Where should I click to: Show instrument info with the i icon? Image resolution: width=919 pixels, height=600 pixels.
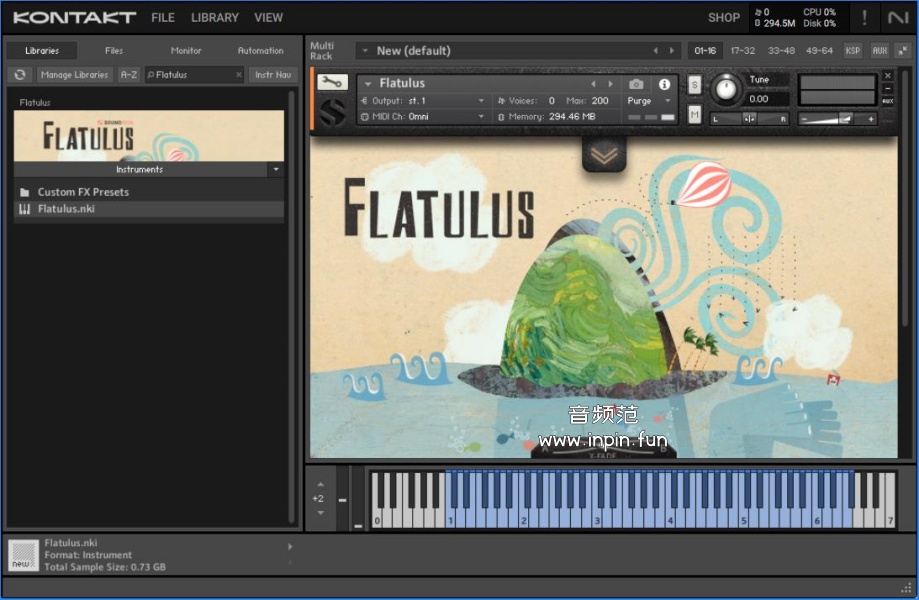[664, 84]
